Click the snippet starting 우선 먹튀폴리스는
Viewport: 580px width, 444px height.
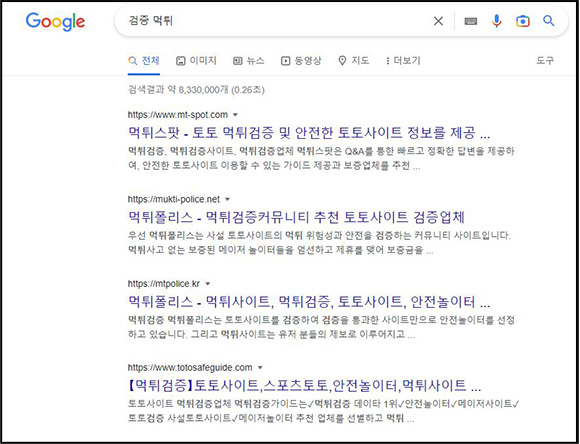(320, 243)
